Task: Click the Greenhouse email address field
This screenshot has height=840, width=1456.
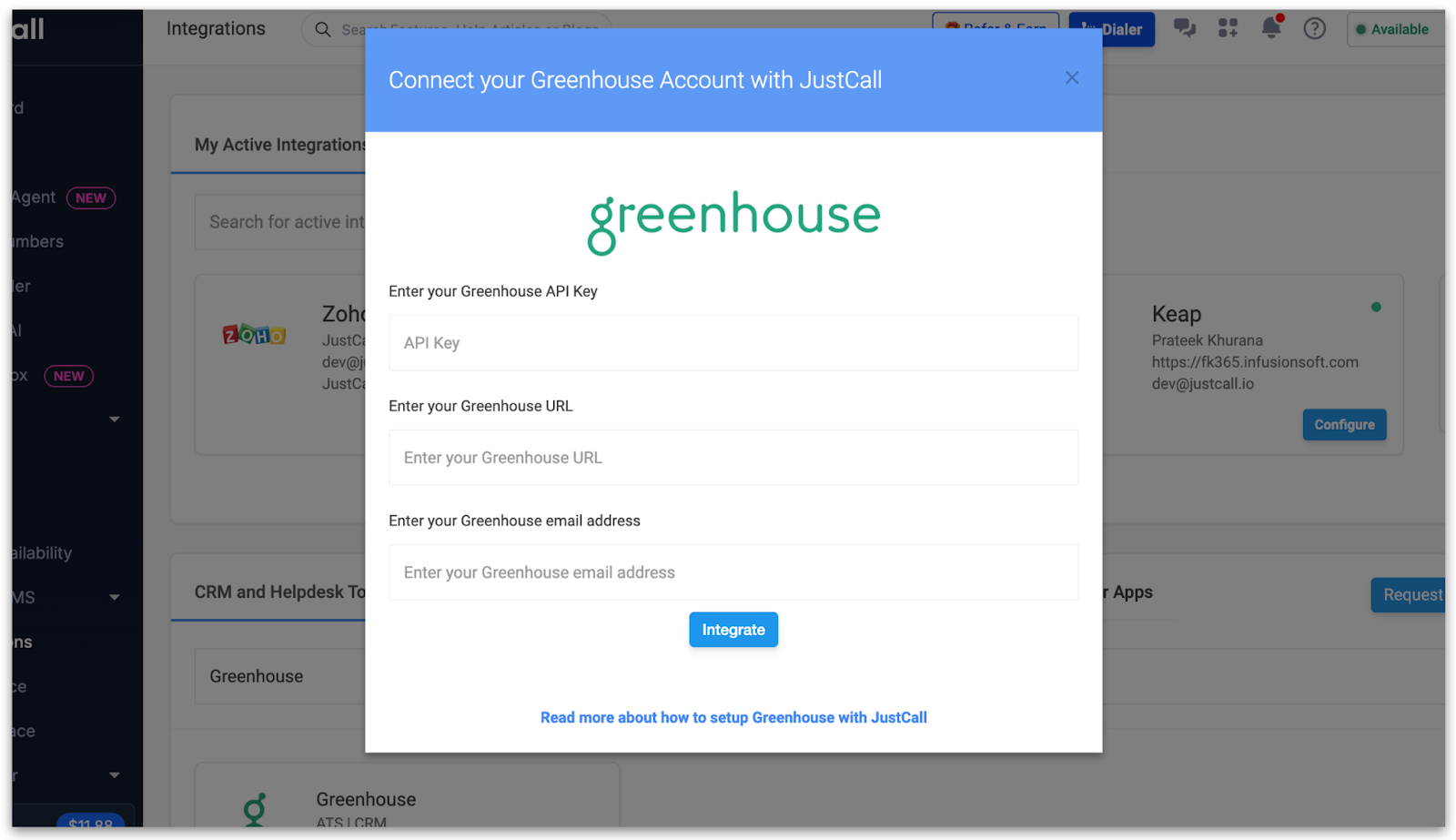Action: 733,572
